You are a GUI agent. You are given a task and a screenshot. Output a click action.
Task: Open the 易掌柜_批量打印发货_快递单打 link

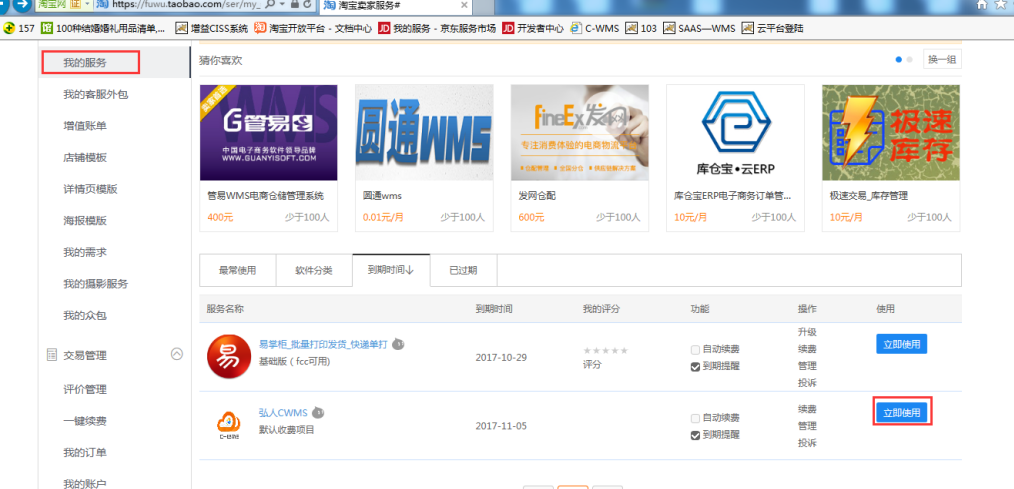tap(323, 344)
